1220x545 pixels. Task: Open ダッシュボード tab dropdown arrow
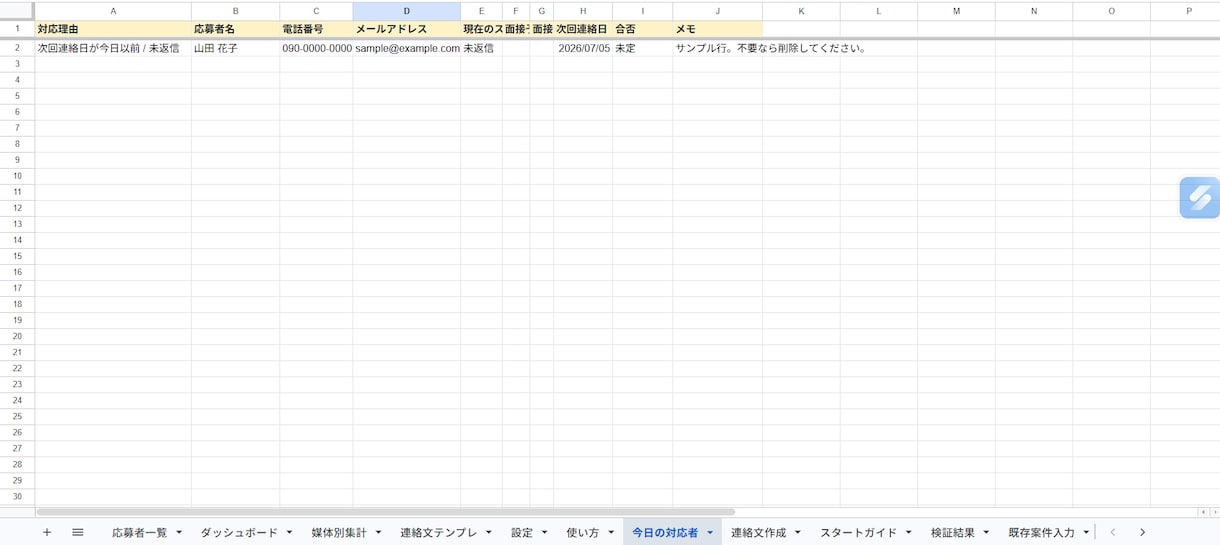pyautogui.click(x=289, y=533)
